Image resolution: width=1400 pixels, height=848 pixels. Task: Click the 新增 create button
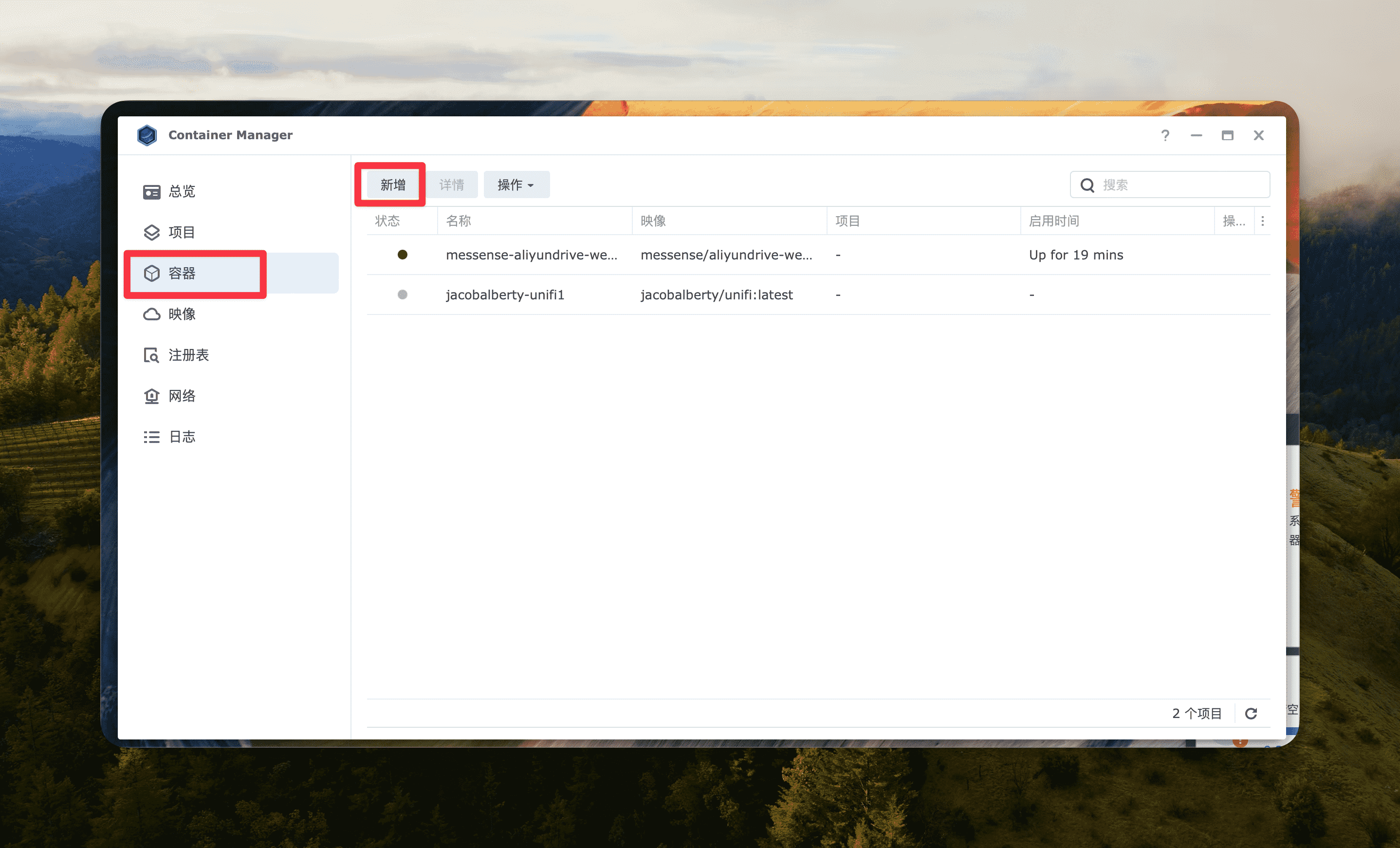(393, 184)
